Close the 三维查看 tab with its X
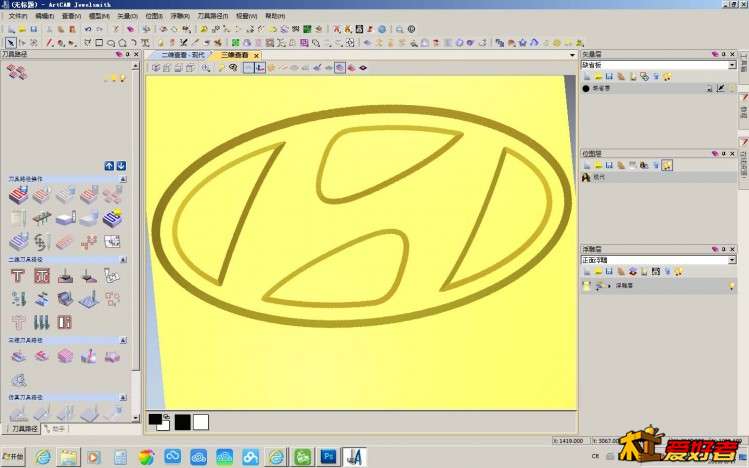749x468 pixels. click(256, 55)
